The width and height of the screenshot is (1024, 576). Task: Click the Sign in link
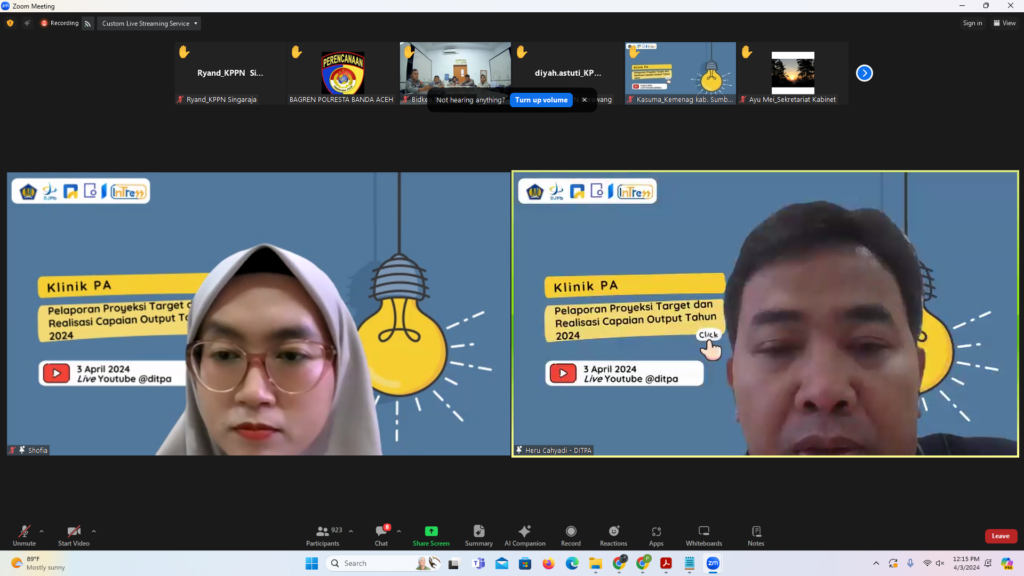[x=972, y=23]
